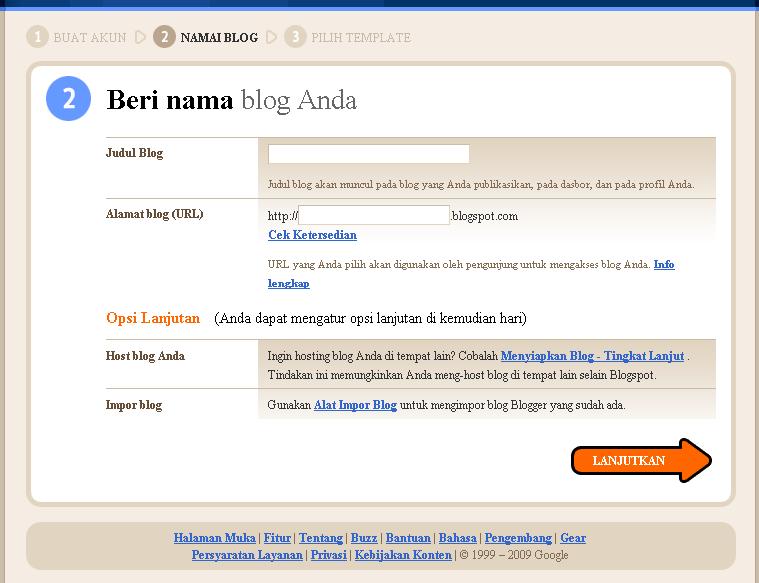This screenshot has width=759, height=583.
Task: Click the Judul Blog text input field
Action: tap(368, 153)
